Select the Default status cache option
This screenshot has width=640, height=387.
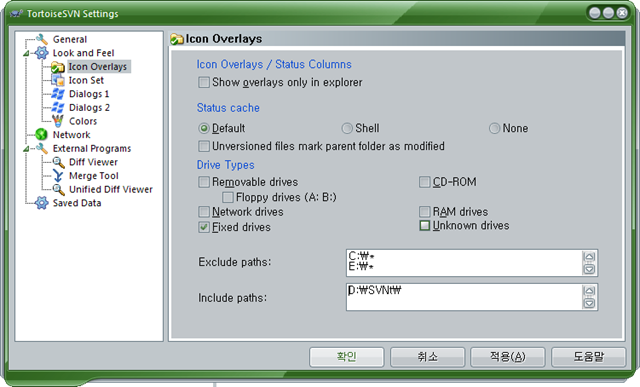coord(204,128)
